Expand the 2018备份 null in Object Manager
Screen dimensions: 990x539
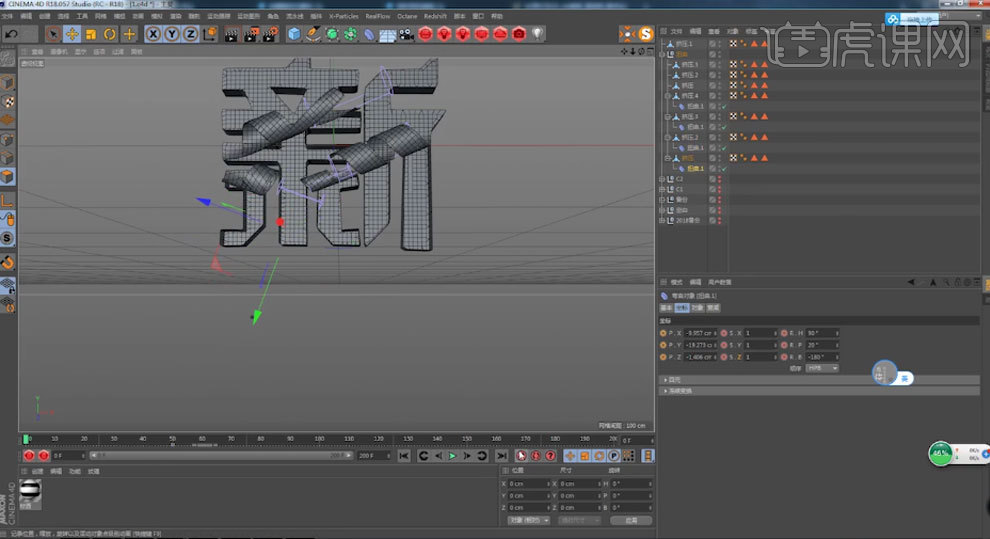[662, 221]
